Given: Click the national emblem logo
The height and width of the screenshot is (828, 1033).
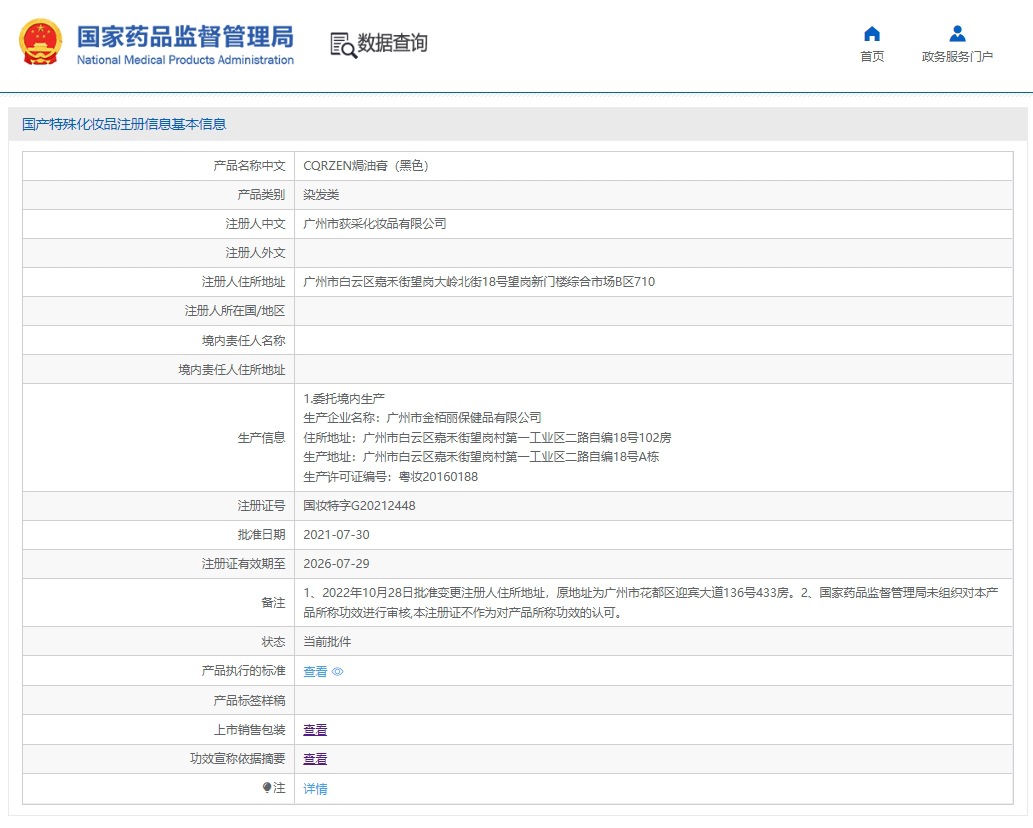Looking at the screenshot, I should [x=41, y=43].
